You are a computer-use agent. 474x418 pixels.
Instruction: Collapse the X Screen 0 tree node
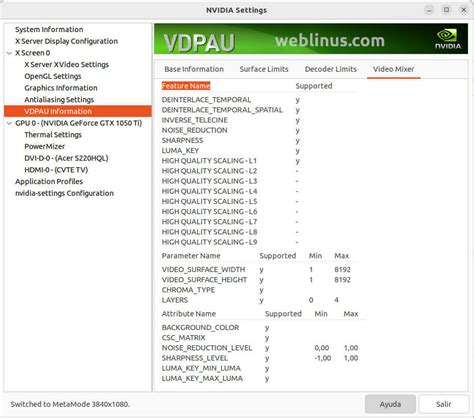pos(9,53)
